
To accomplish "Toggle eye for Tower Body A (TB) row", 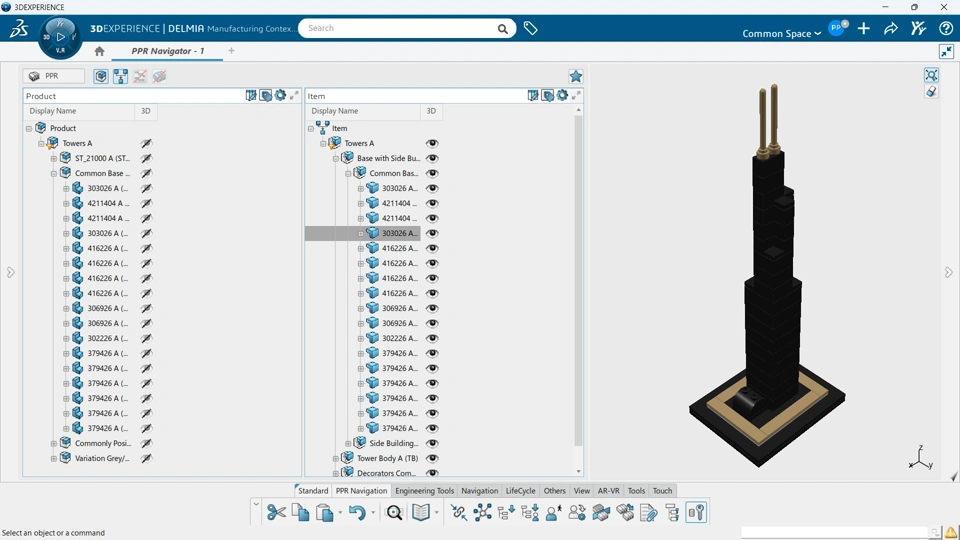I will [432, 458].
